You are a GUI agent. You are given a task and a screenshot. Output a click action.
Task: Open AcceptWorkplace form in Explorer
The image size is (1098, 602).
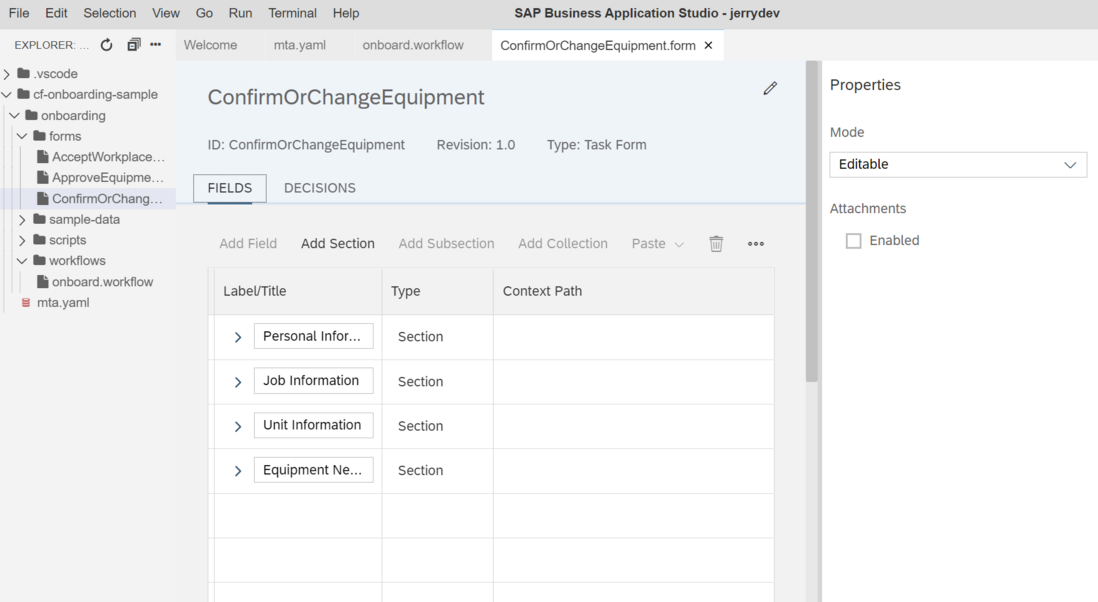109,157
